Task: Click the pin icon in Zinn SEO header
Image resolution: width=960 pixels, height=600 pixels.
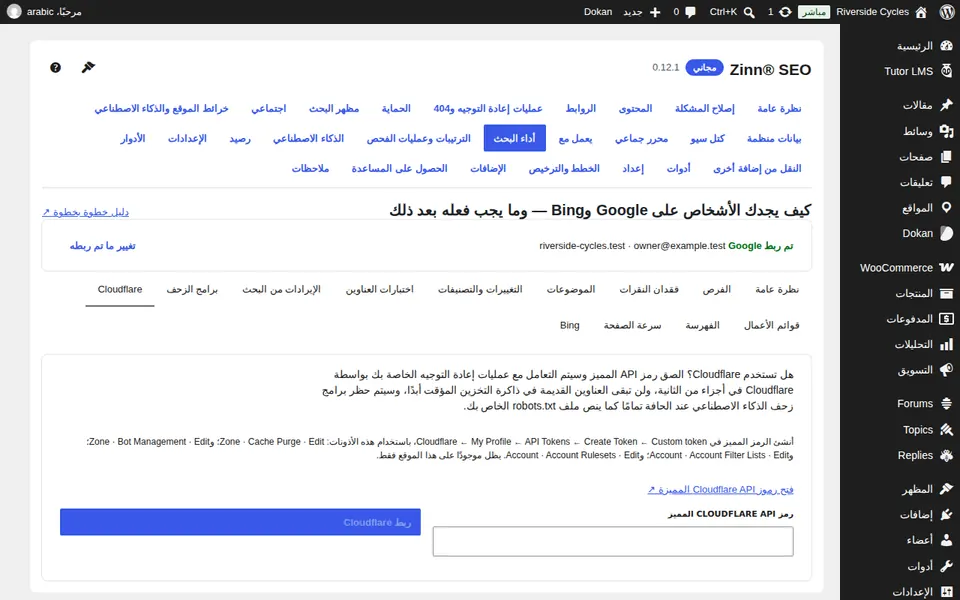Action: (88, 67)
